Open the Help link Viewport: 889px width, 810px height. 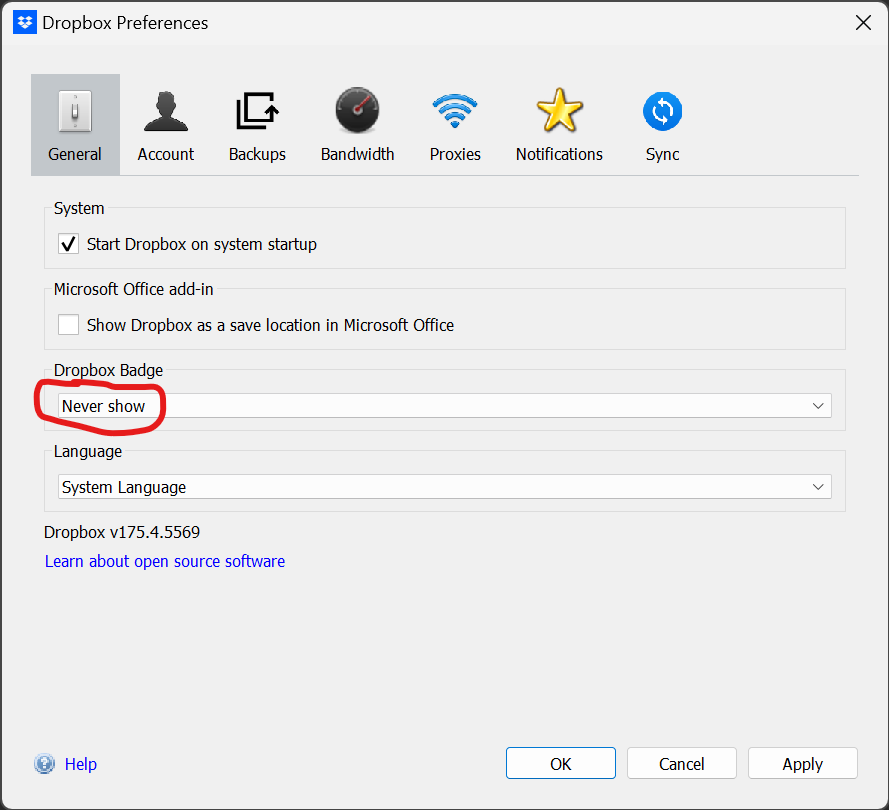pos(81,764)
